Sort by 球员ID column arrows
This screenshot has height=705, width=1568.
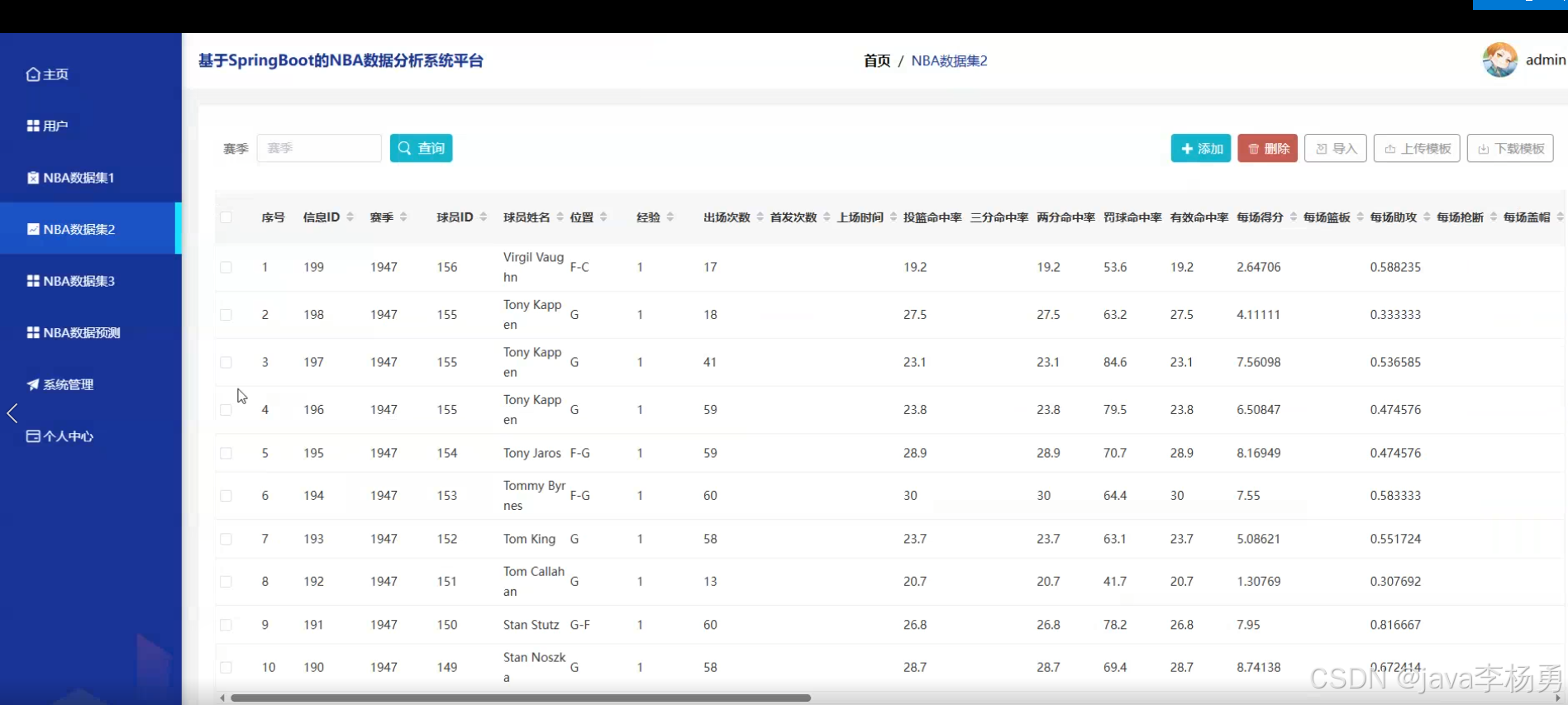coord(484,217)
